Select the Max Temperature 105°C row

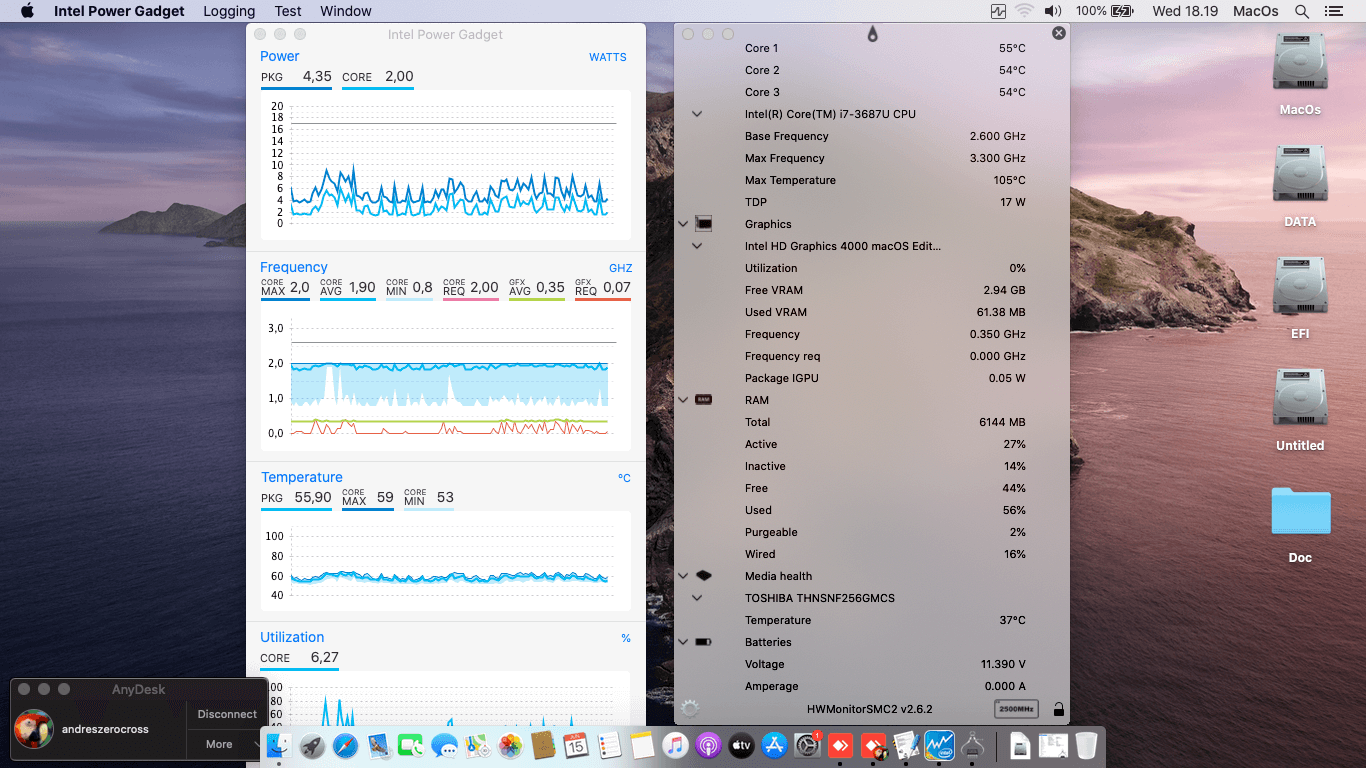871,180
